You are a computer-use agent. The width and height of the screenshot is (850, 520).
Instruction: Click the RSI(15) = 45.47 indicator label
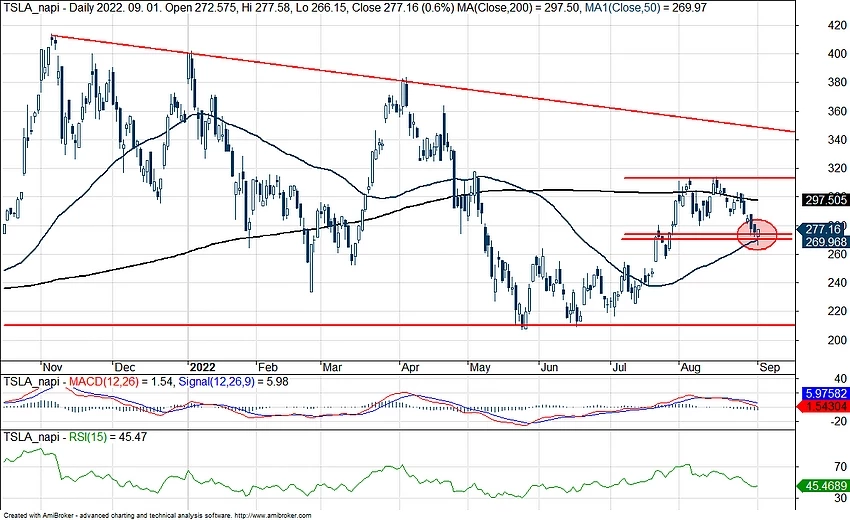coord(108,436)
